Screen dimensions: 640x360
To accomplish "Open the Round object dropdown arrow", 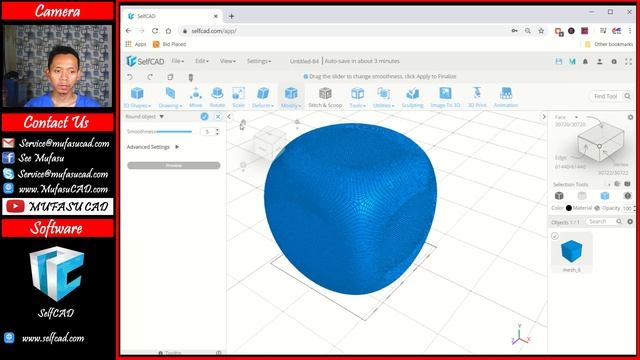I will tap(162, 117).
